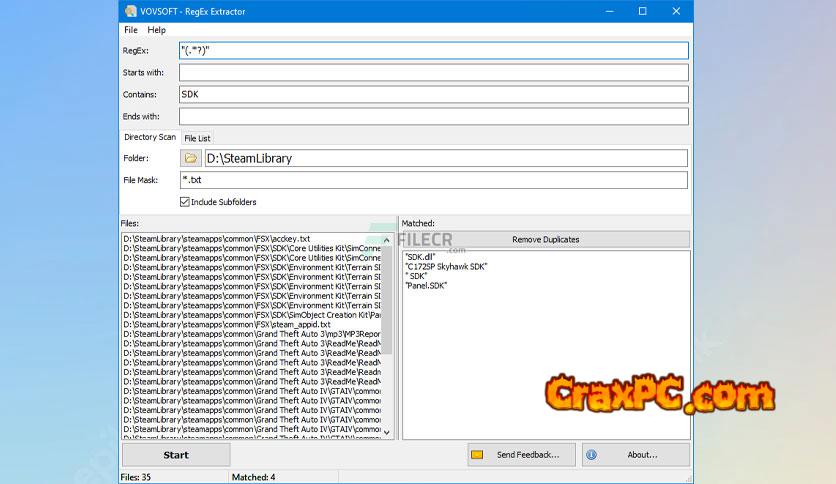
Task: Click inside the RegEx input field
Action: [433, 51]
